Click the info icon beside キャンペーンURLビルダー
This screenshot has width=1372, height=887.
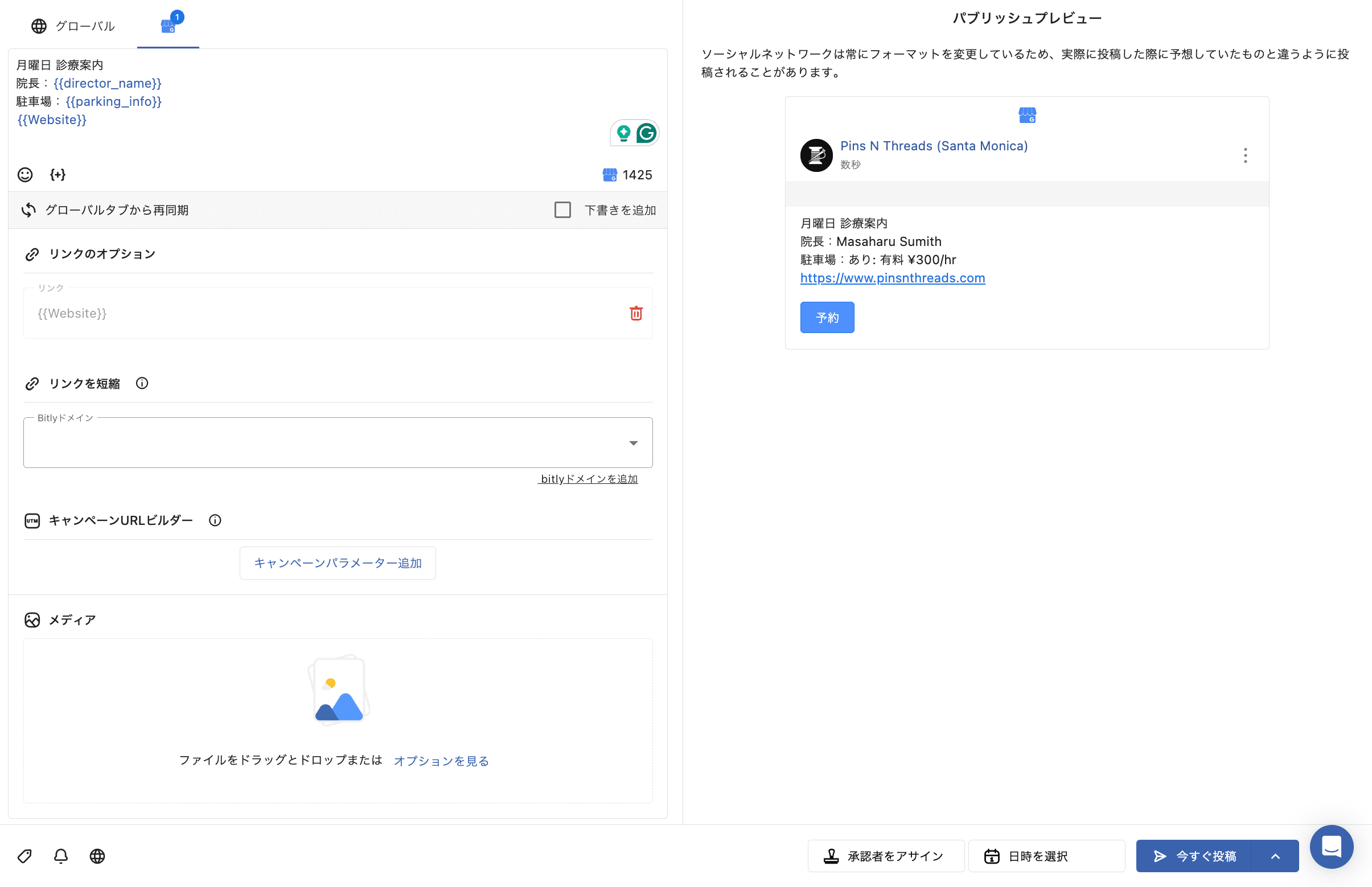(215, 521)
